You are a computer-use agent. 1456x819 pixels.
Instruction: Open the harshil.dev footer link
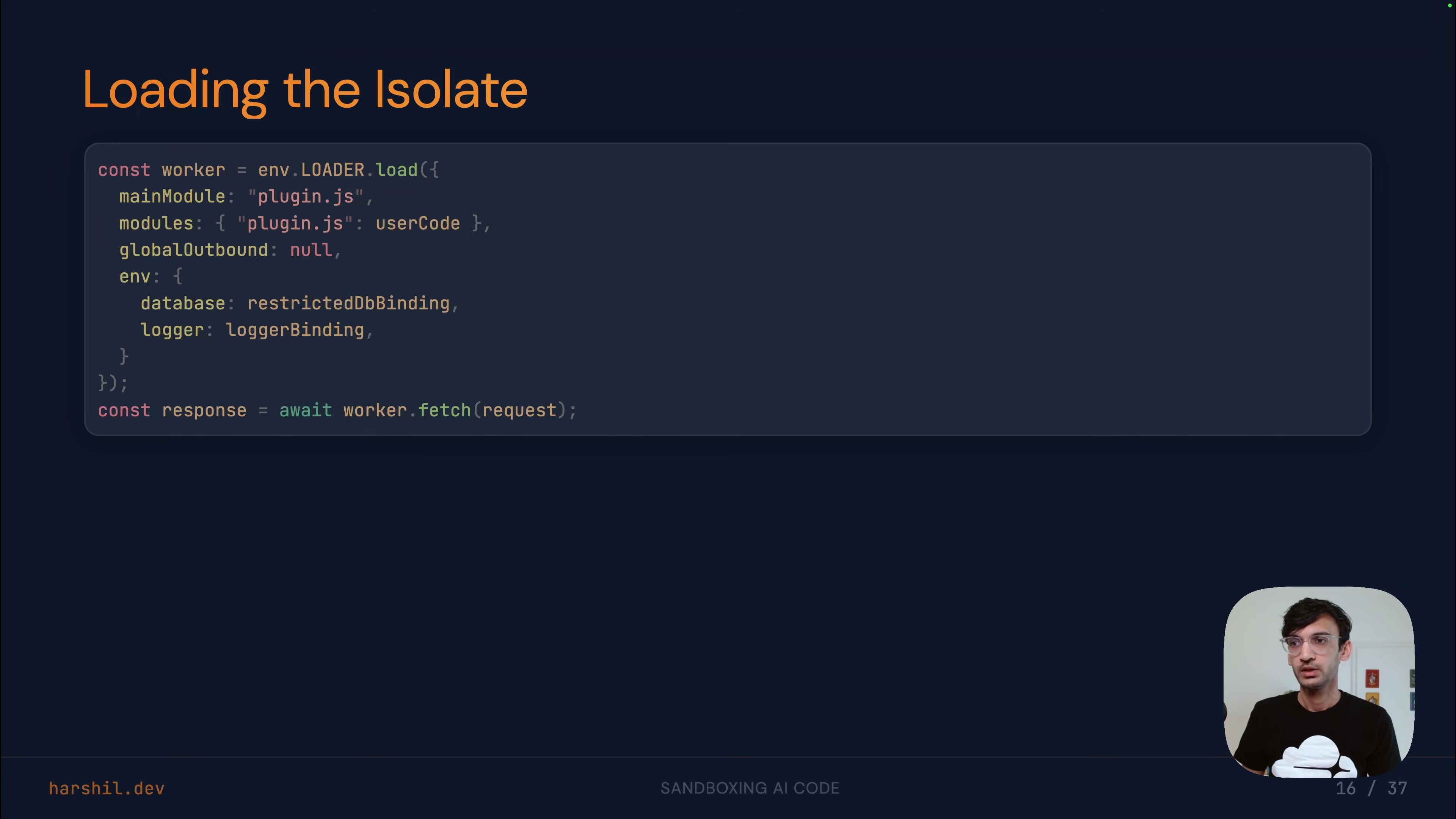pos(106,788)
